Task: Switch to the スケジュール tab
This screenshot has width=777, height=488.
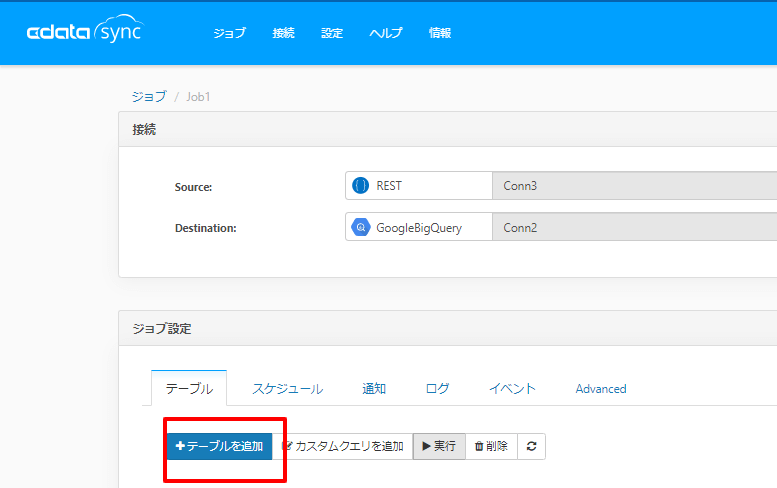Action: click(287, 389)
